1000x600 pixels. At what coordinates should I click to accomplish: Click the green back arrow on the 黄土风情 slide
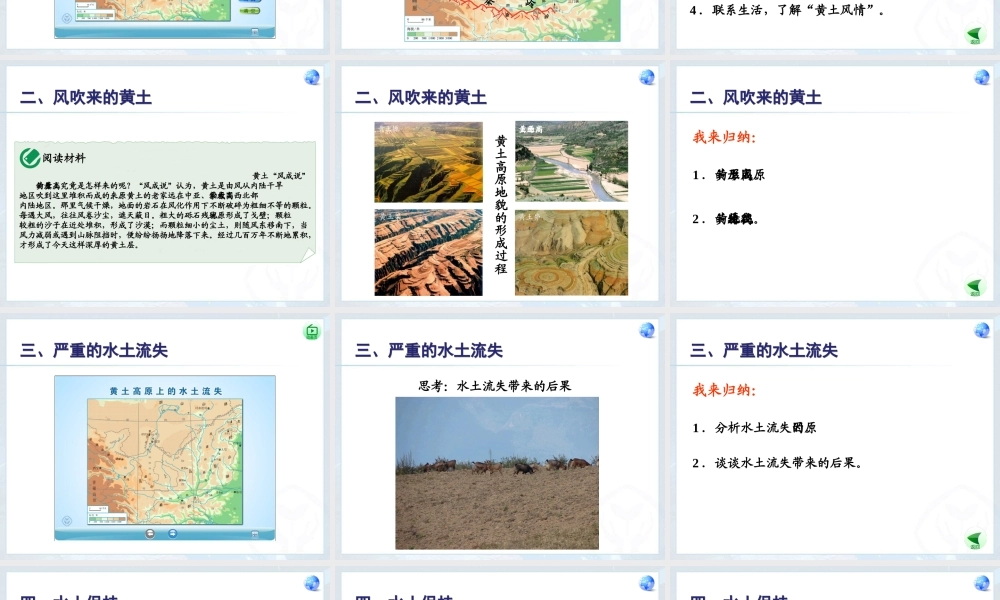point(974,34)
